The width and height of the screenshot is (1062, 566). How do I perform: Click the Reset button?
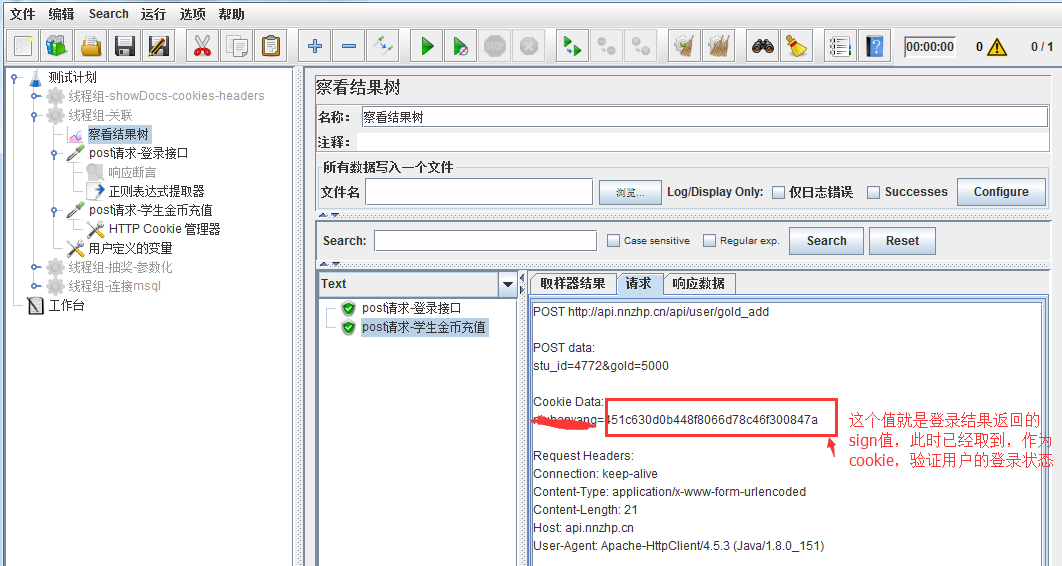pos(902,241)
